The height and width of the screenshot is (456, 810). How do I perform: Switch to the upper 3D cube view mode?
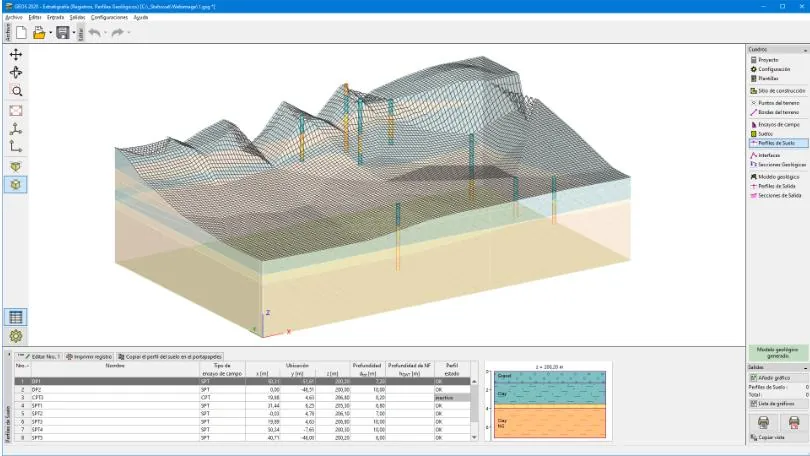pyautogui.click(x=16, y=166)
